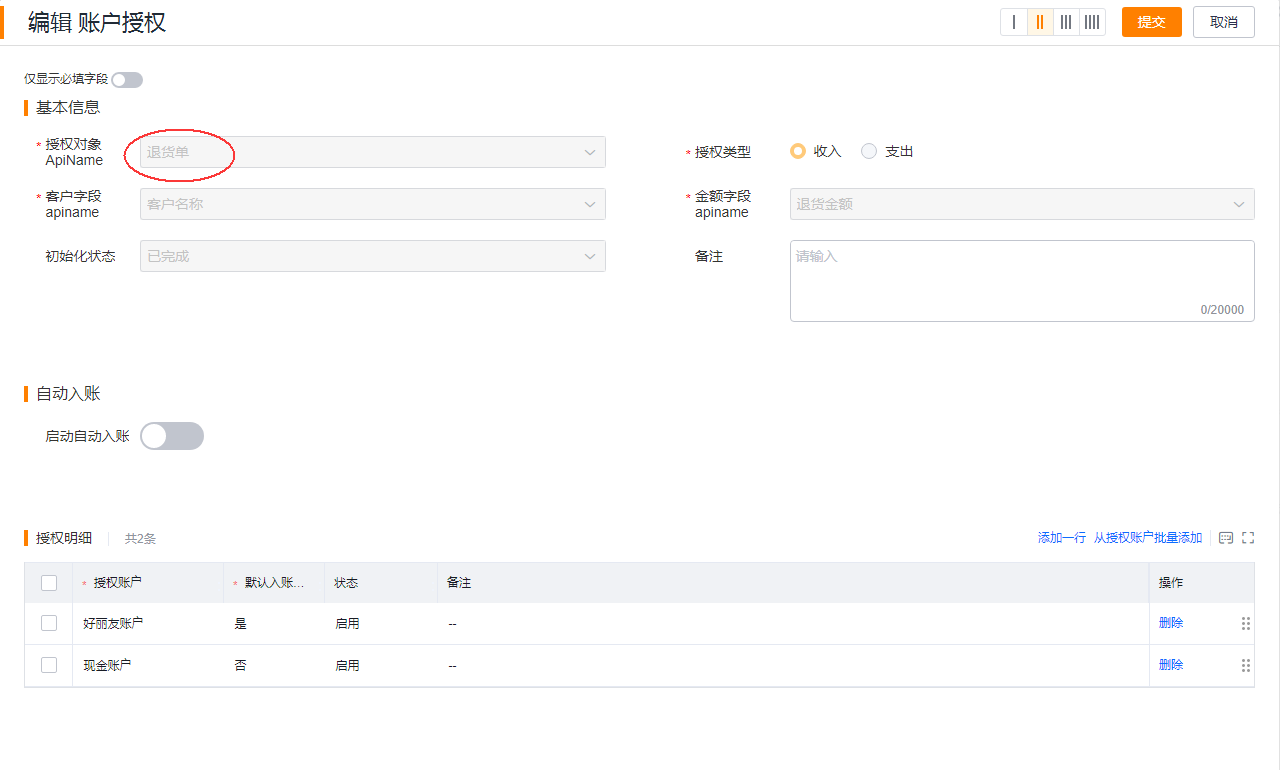Switch to three-column form layout
Image resolution: width=1280 pixels, height=770 pixels.
(x=1066, y=21)
